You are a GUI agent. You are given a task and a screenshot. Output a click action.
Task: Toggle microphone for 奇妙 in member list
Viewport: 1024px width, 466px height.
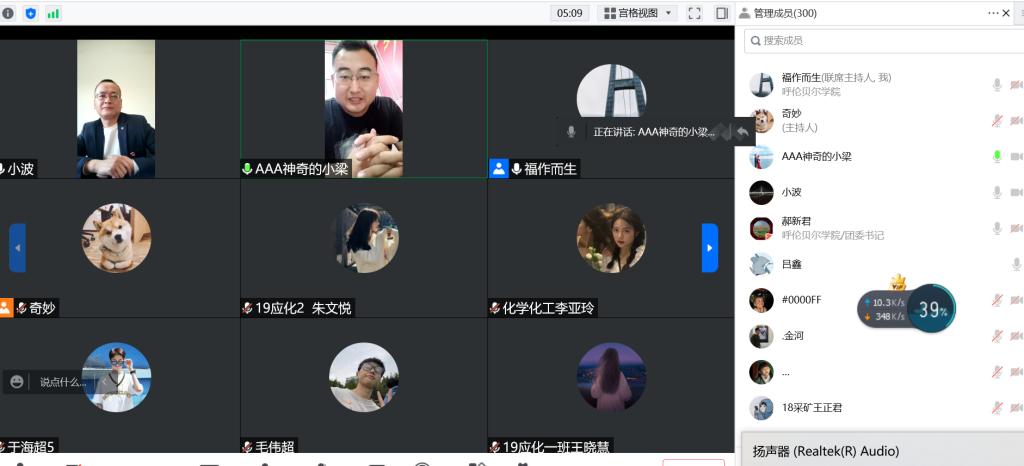tap(996, 121)
